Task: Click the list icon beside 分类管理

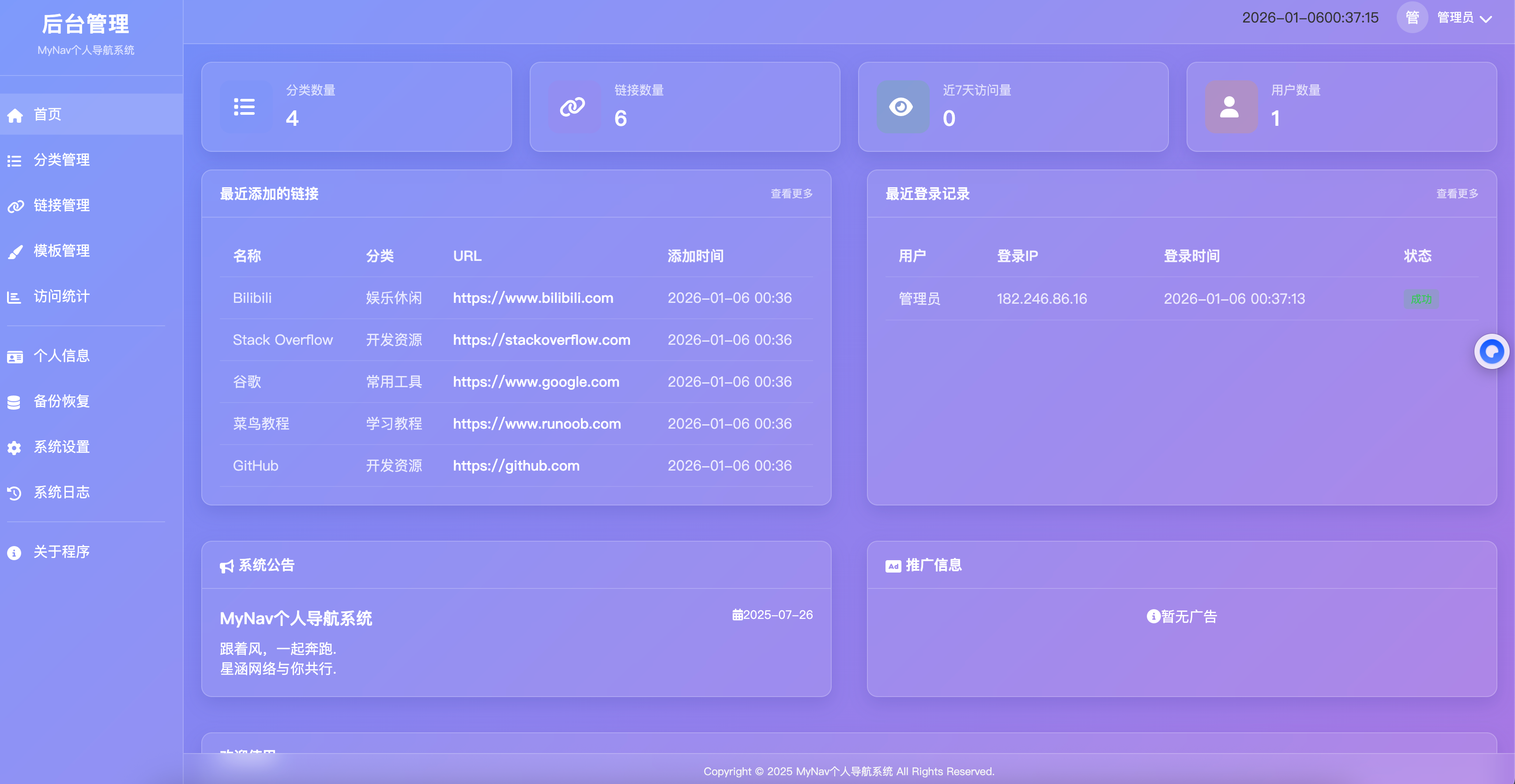Action: (x=14, y=161)
